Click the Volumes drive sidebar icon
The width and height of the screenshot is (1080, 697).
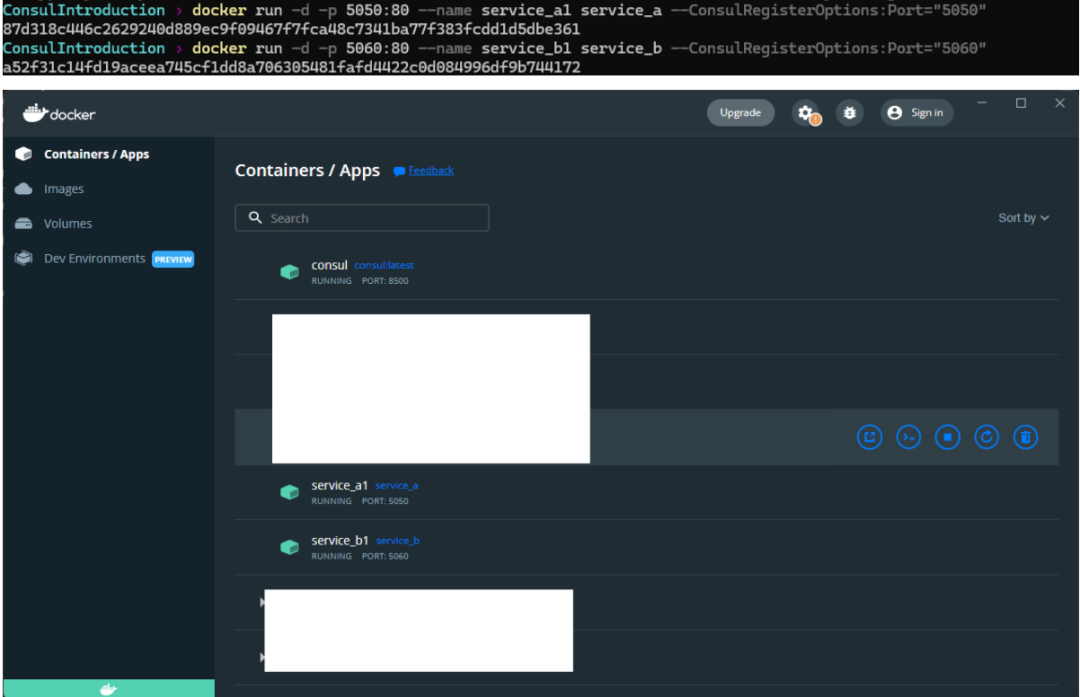(23, 223)
